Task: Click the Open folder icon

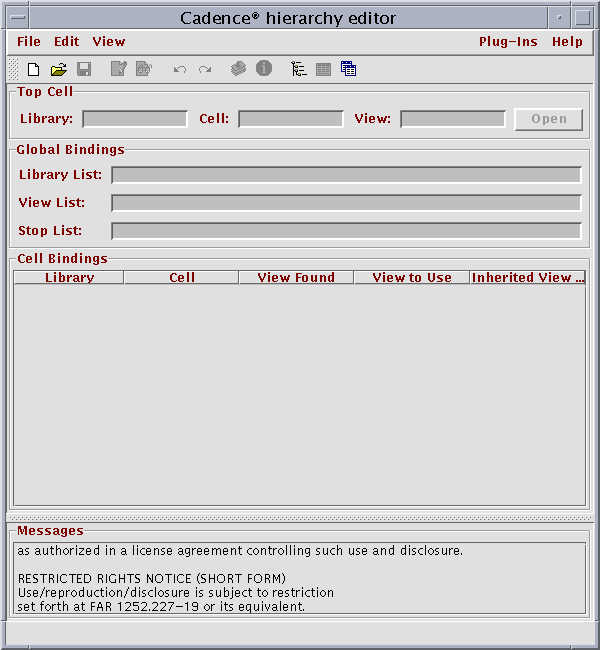Action: pos(58,69)
